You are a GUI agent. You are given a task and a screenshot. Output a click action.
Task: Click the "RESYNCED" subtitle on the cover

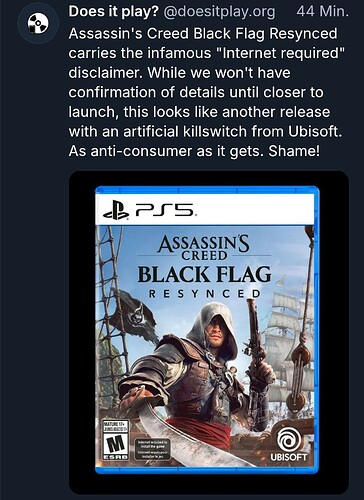click(204, 294)
